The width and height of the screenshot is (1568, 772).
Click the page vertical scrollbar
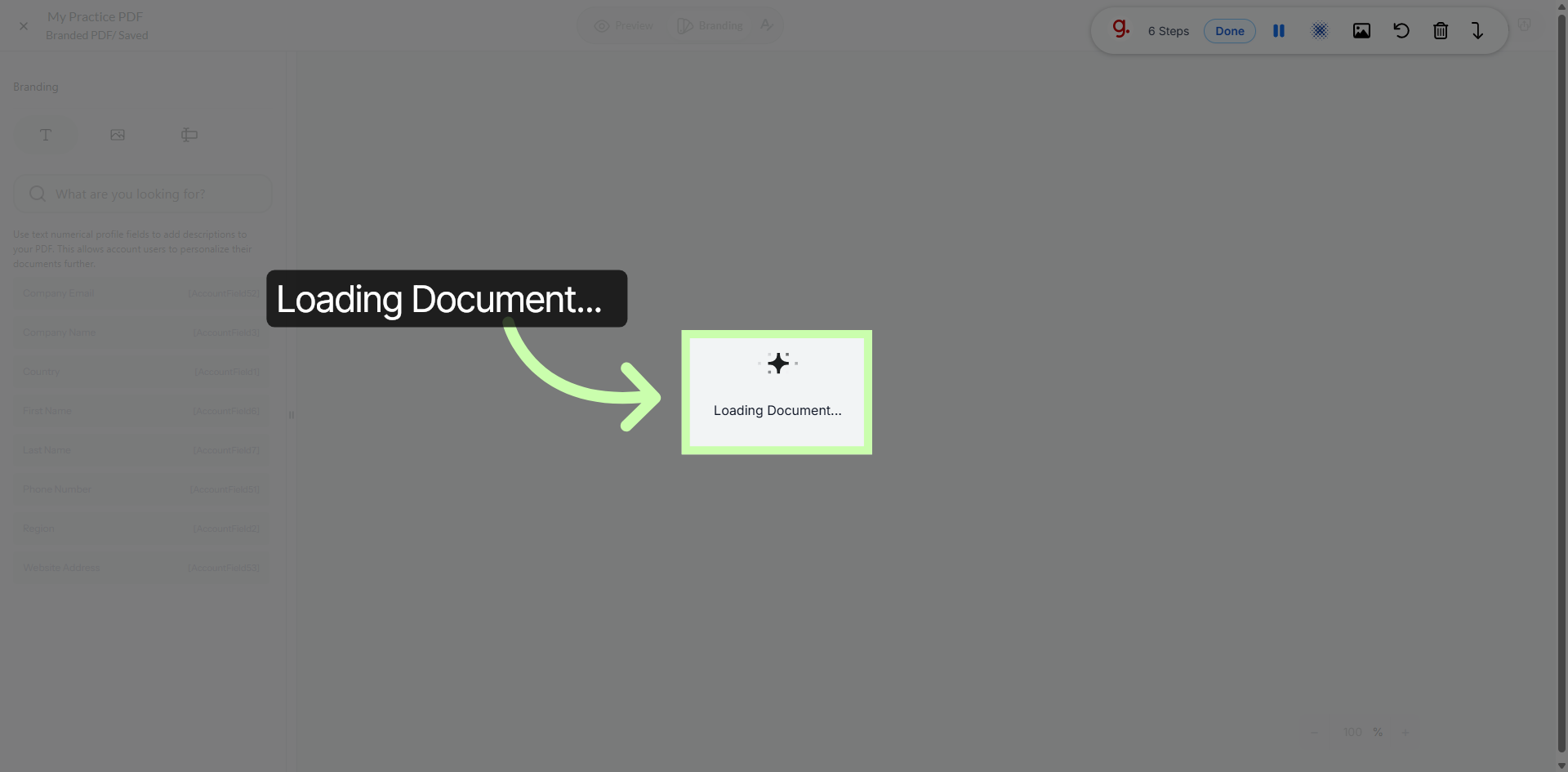coord(1561,384)
